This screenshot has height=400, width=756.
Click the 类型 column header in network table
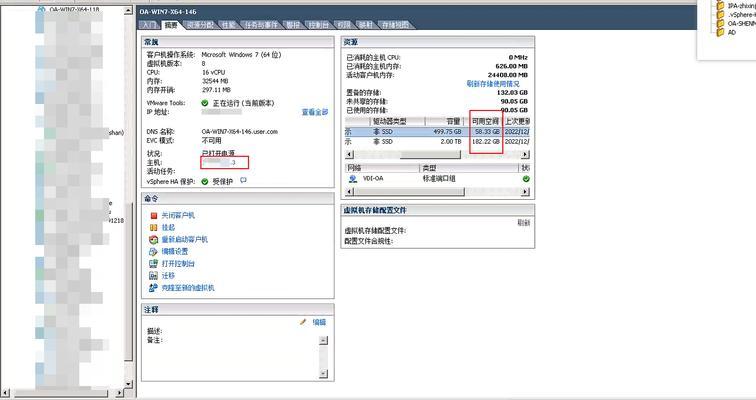[469, 168]
